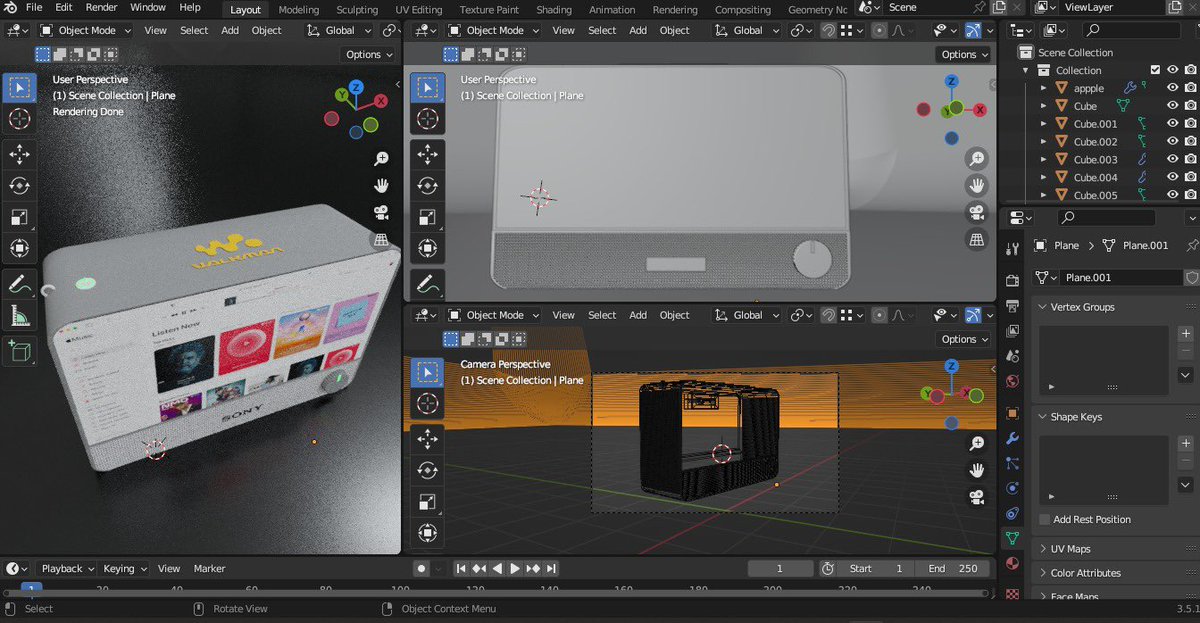Open the Shading workspace tab
The width and height of the screenshot is (1200, 623).
[x=554, y=10]
